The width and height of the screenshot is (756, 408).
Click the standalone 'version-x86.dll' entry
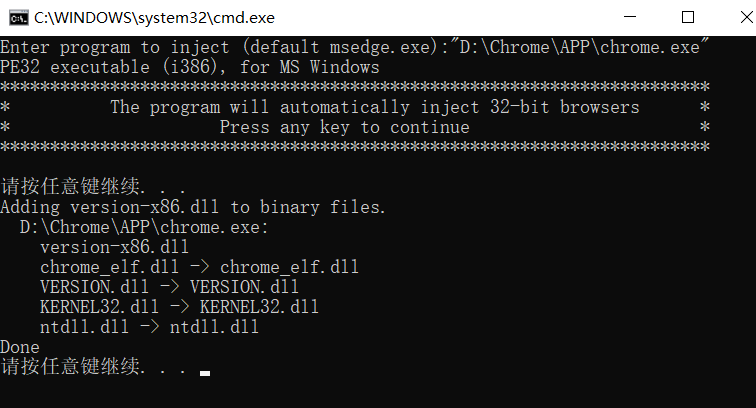click(114, 247)
